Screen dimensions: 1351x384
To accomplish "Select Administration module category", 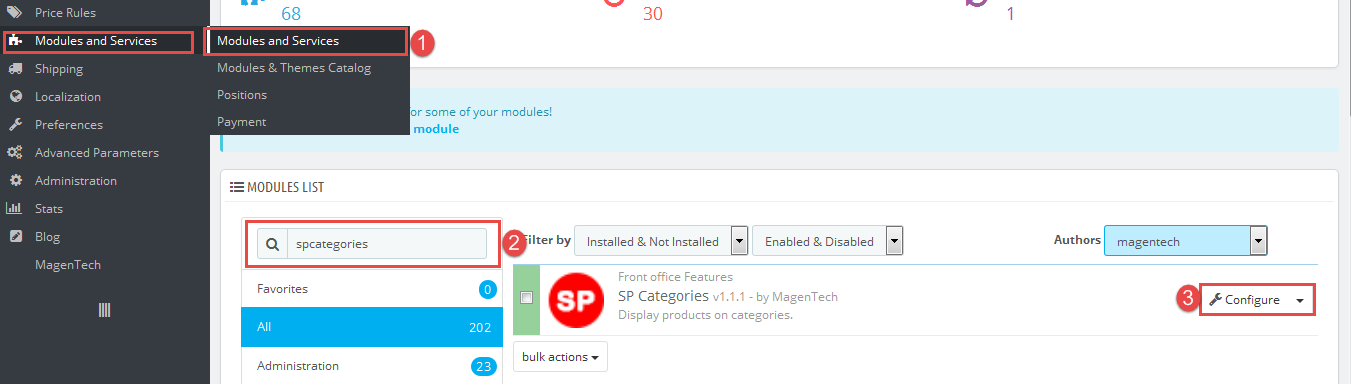I will coord(372,366).
